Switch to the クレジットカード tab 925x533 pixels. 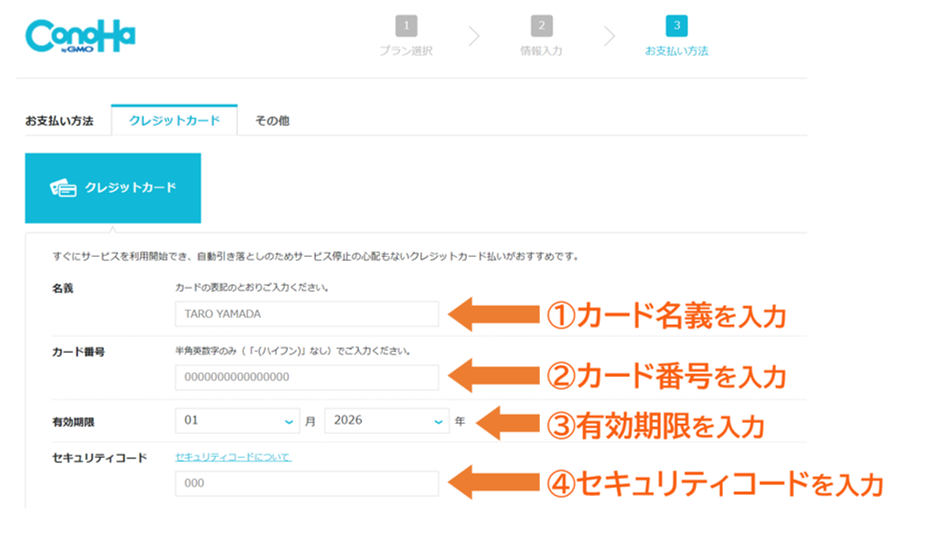pyautogui.click(x=174, y=121)
